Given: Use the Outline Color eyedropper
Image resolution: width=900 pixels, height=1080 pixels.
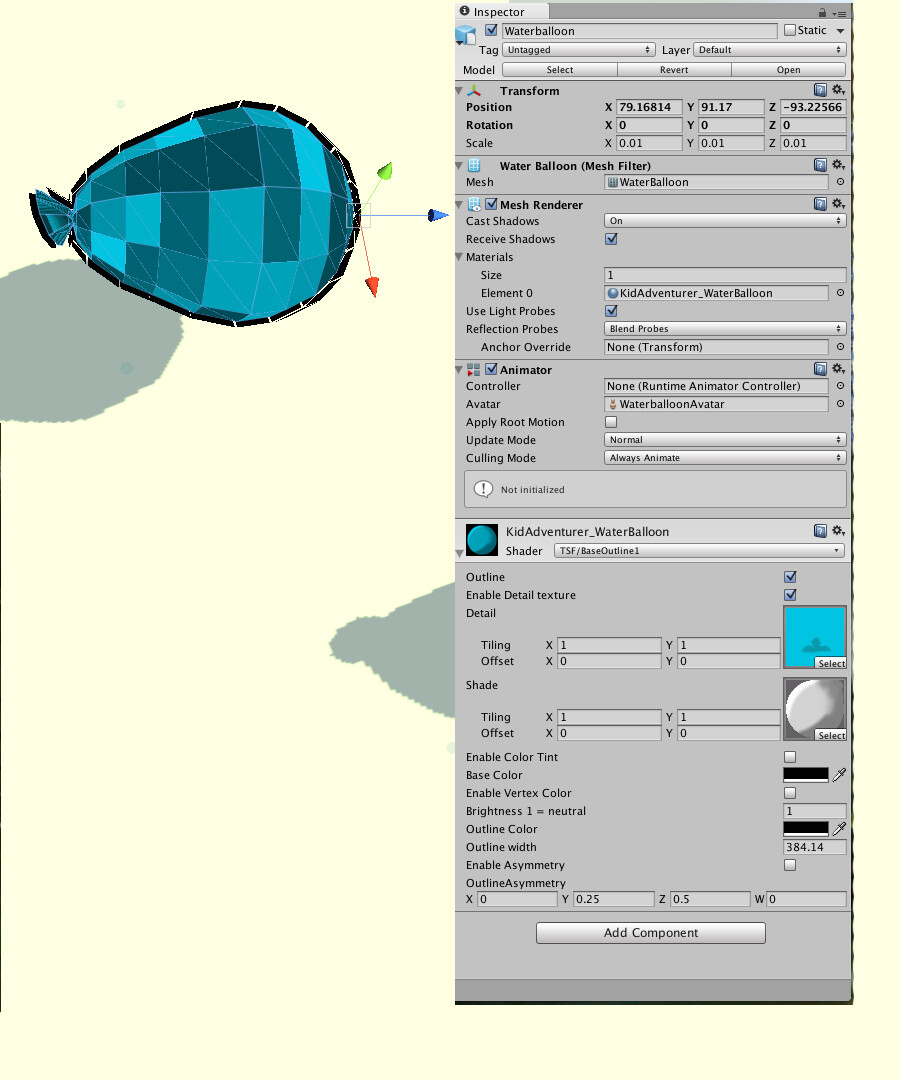Looking at the screenshot, I should click(839, 829).
